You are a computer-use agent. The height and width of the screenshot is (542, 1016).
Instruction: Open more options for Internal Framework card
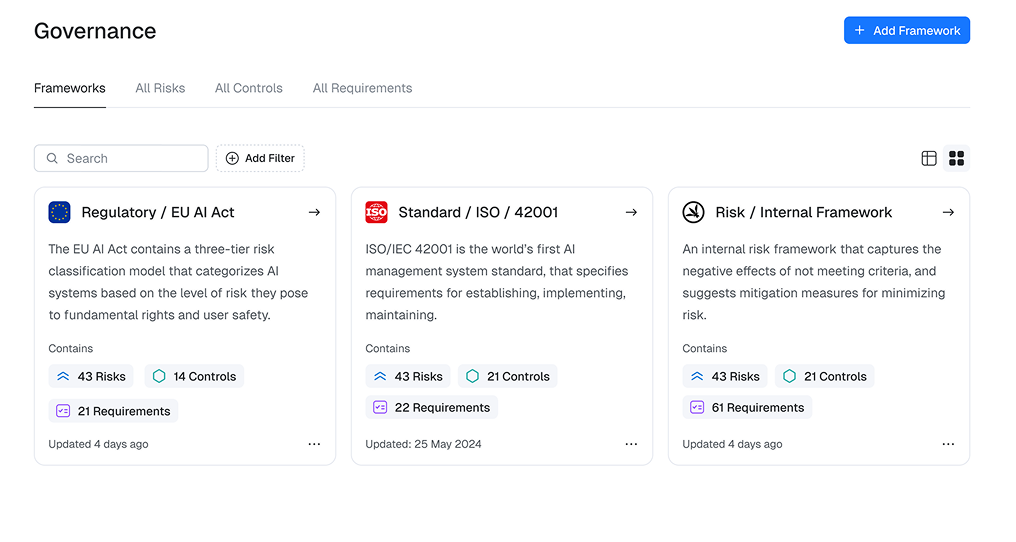pos(948,444)
